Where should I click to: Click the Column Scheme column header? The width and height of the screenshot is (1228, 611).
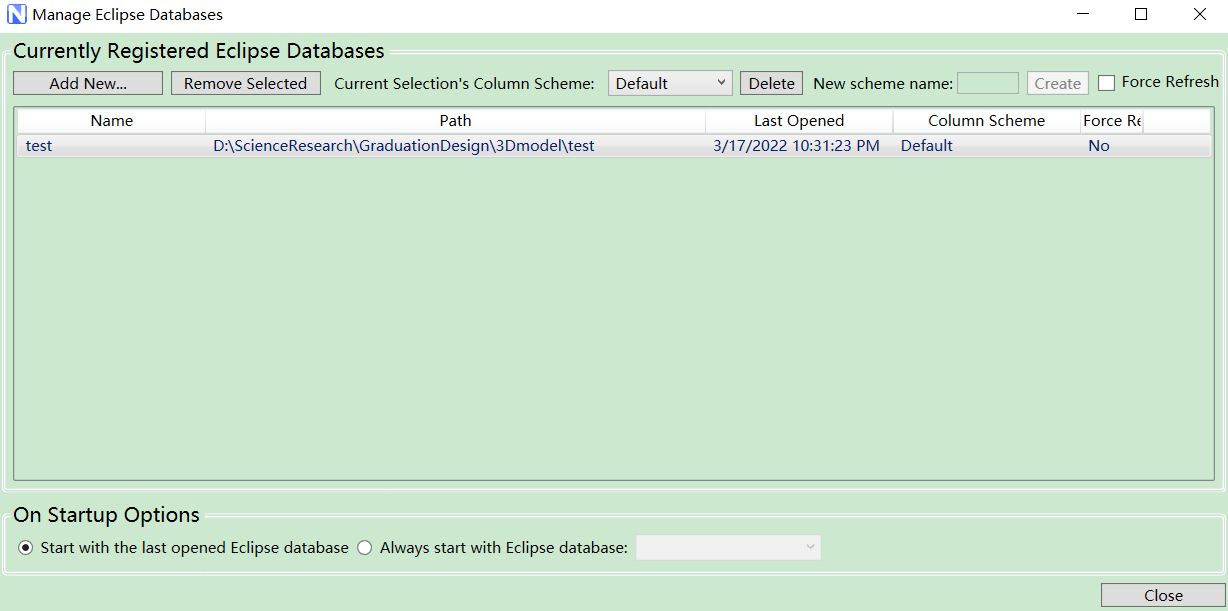[x=987, y=121]
